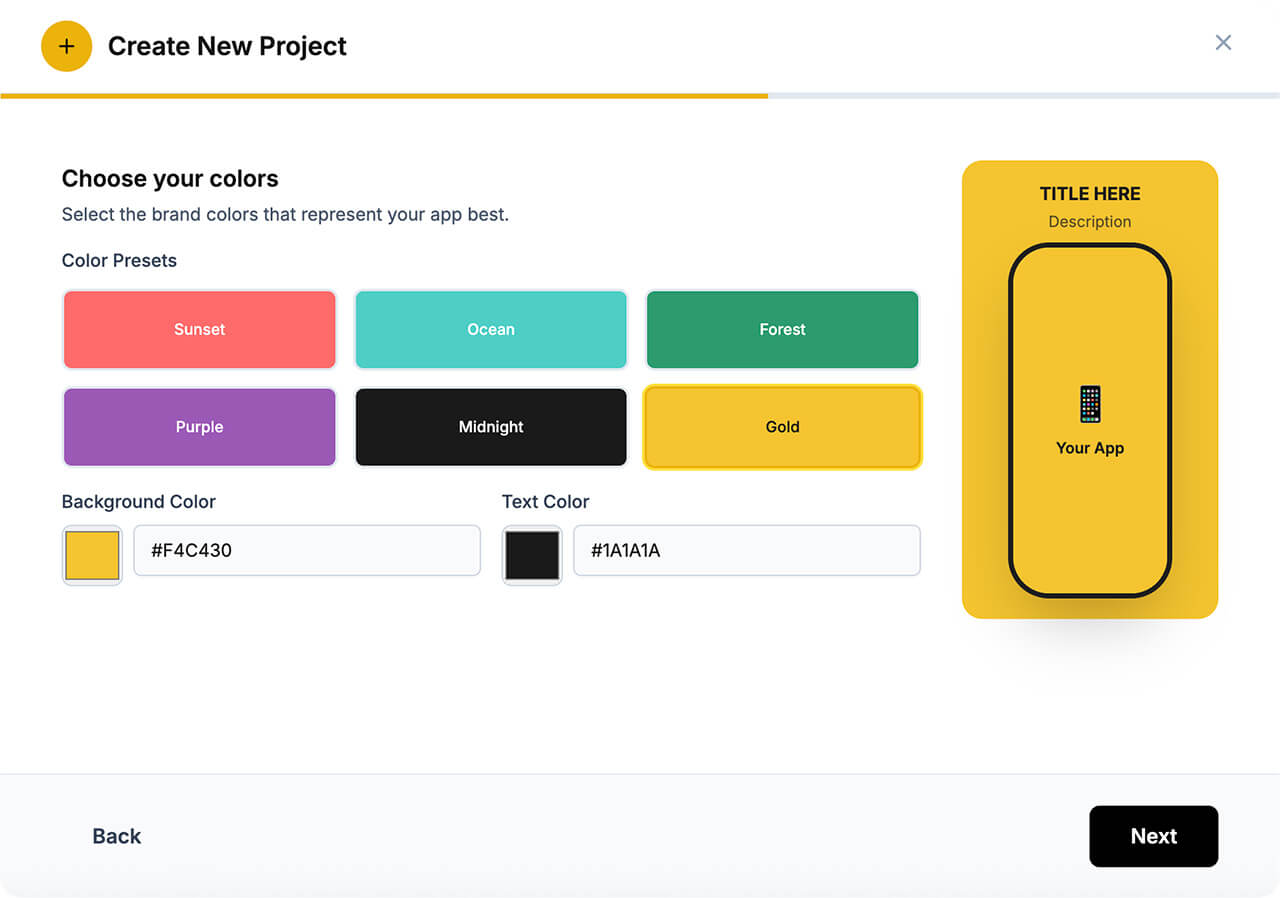Click the Description text in preview
This screenshot has width=1280, height=898.
(1089, 222)
